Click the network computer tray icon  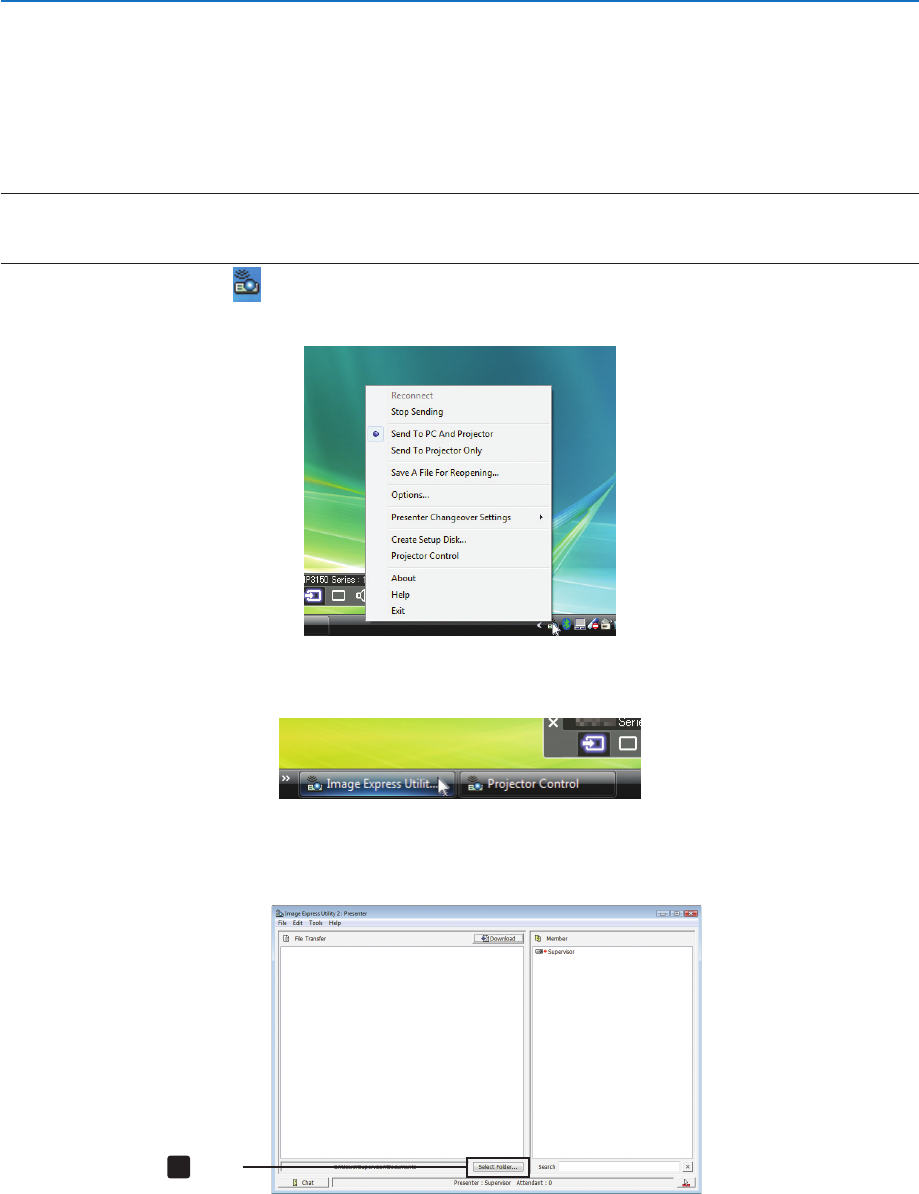(x=580, y=625)
